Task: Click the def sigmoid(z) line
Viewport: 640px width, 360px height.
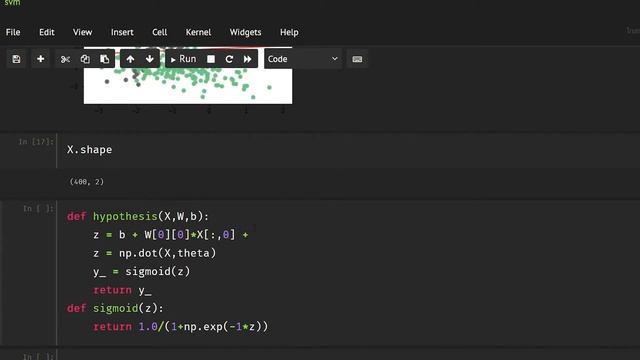Action: pos(115,309)
